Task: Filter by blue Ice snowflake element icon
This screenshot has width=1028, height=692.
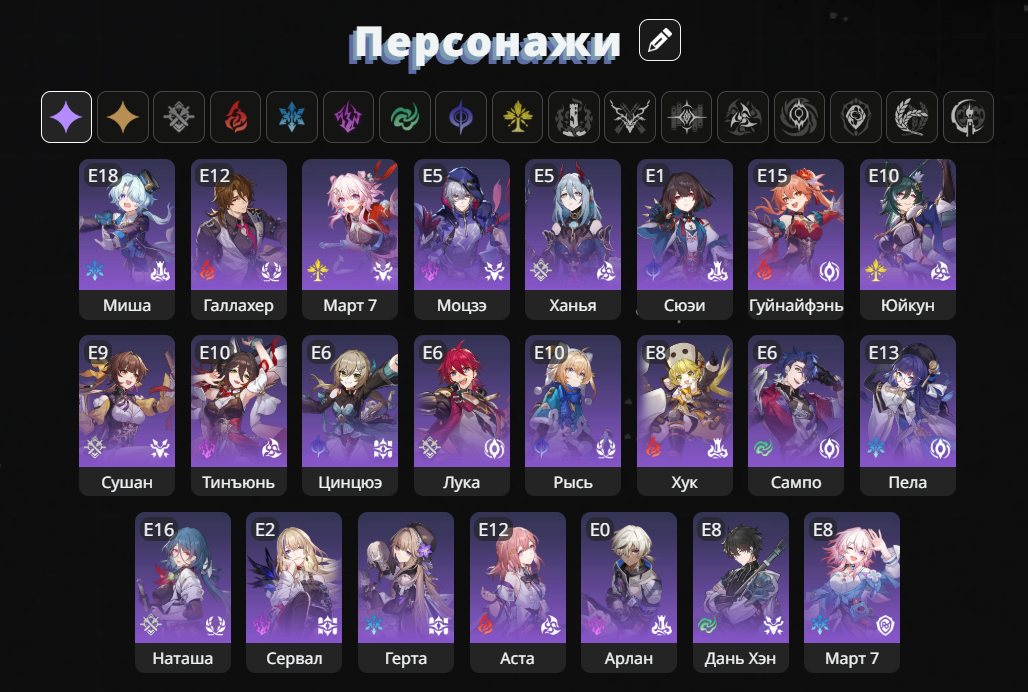Action: pyautogui.click(x=292, y=117)
